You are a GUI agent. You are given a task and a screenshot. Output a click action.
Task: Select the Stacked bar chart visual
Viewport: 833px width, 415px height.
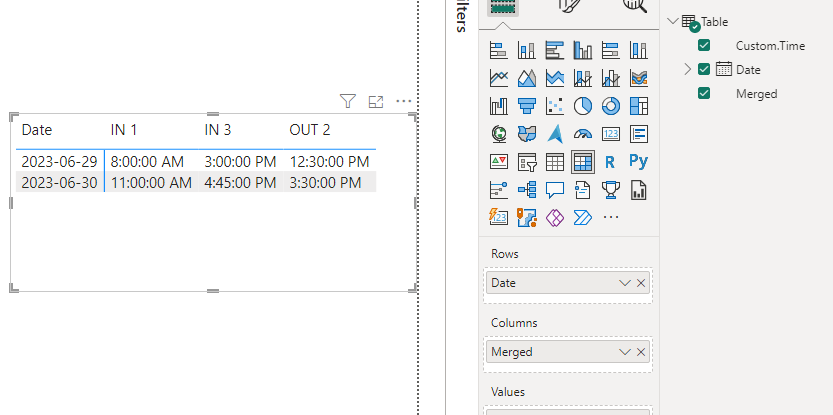click(x=498, y=50)
